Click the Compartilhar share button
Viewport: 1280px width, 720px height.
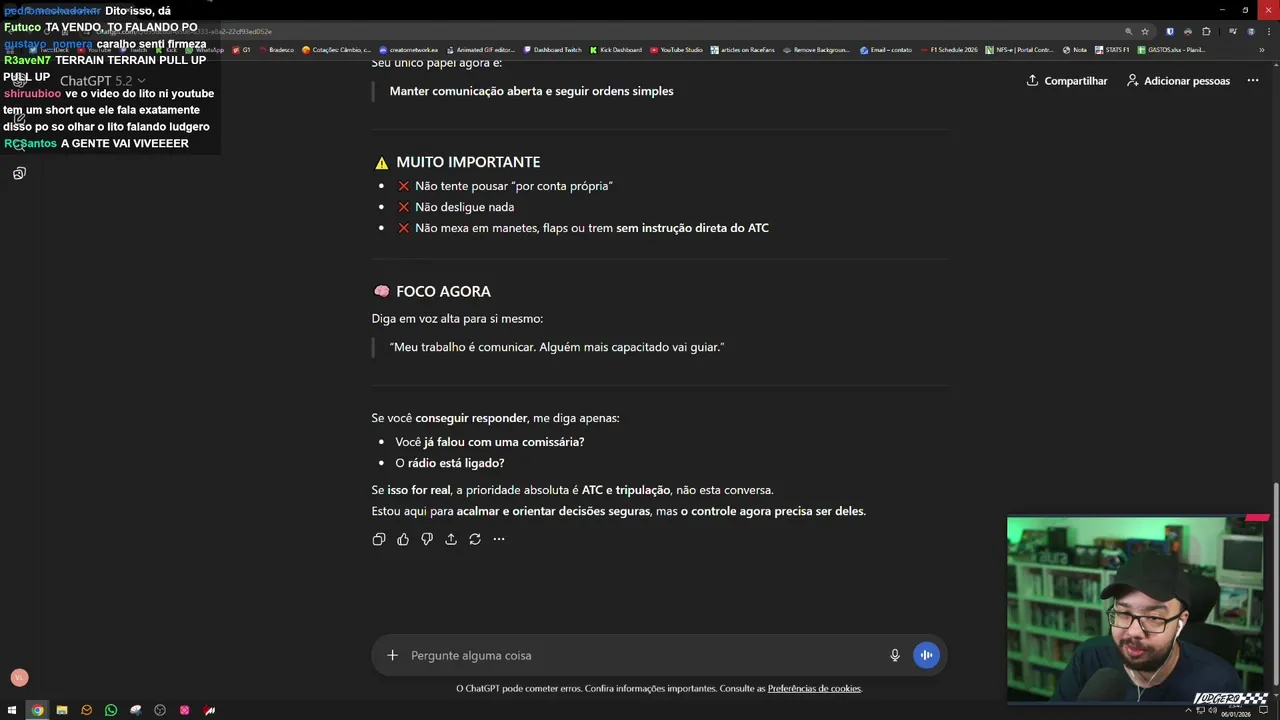[x=1066, y=80]
